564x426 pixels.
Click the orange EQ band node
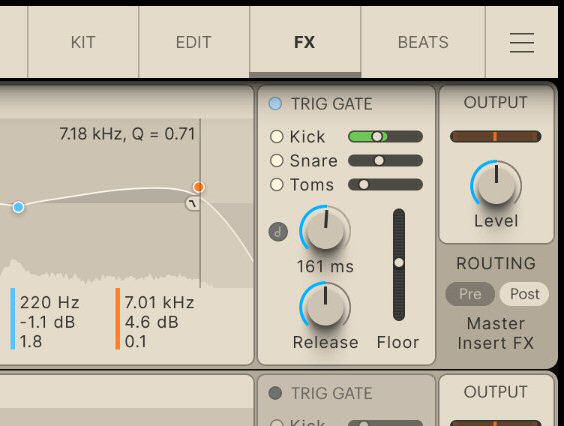[x=199, y=187]
